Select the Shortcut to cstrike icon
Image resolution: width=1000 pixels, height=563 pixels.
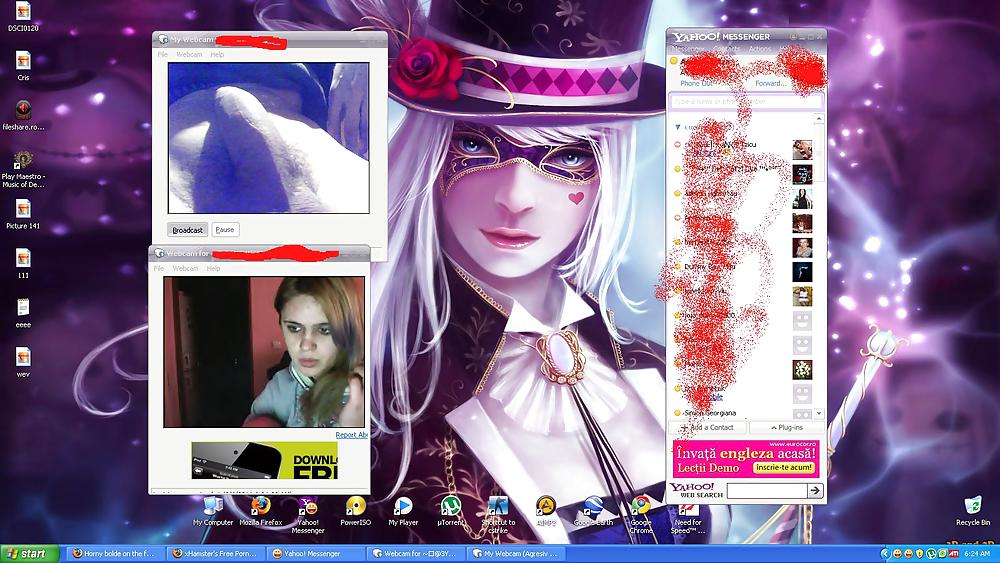[498, 515]
